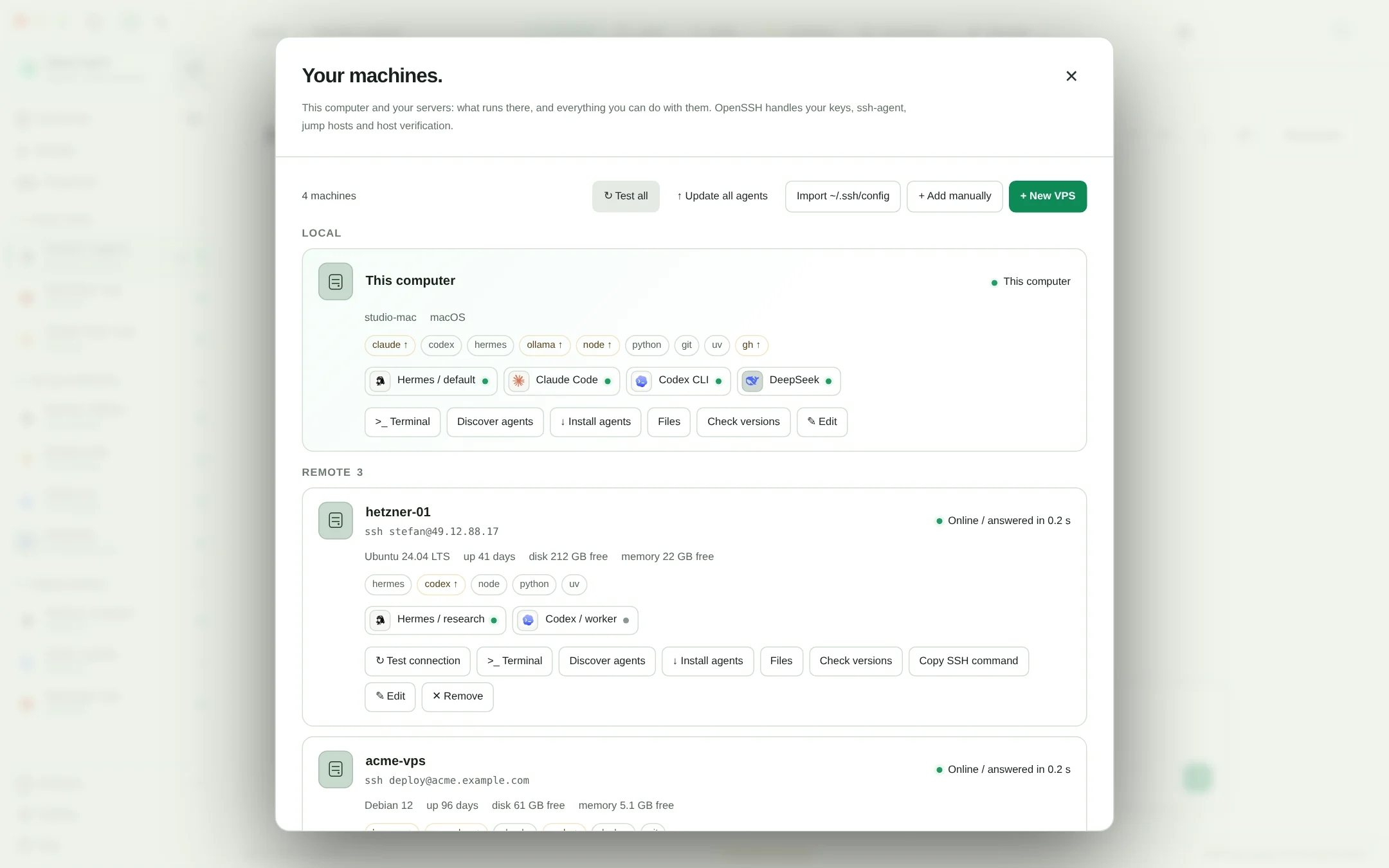Click Add manually button

[x=954, y=196]
